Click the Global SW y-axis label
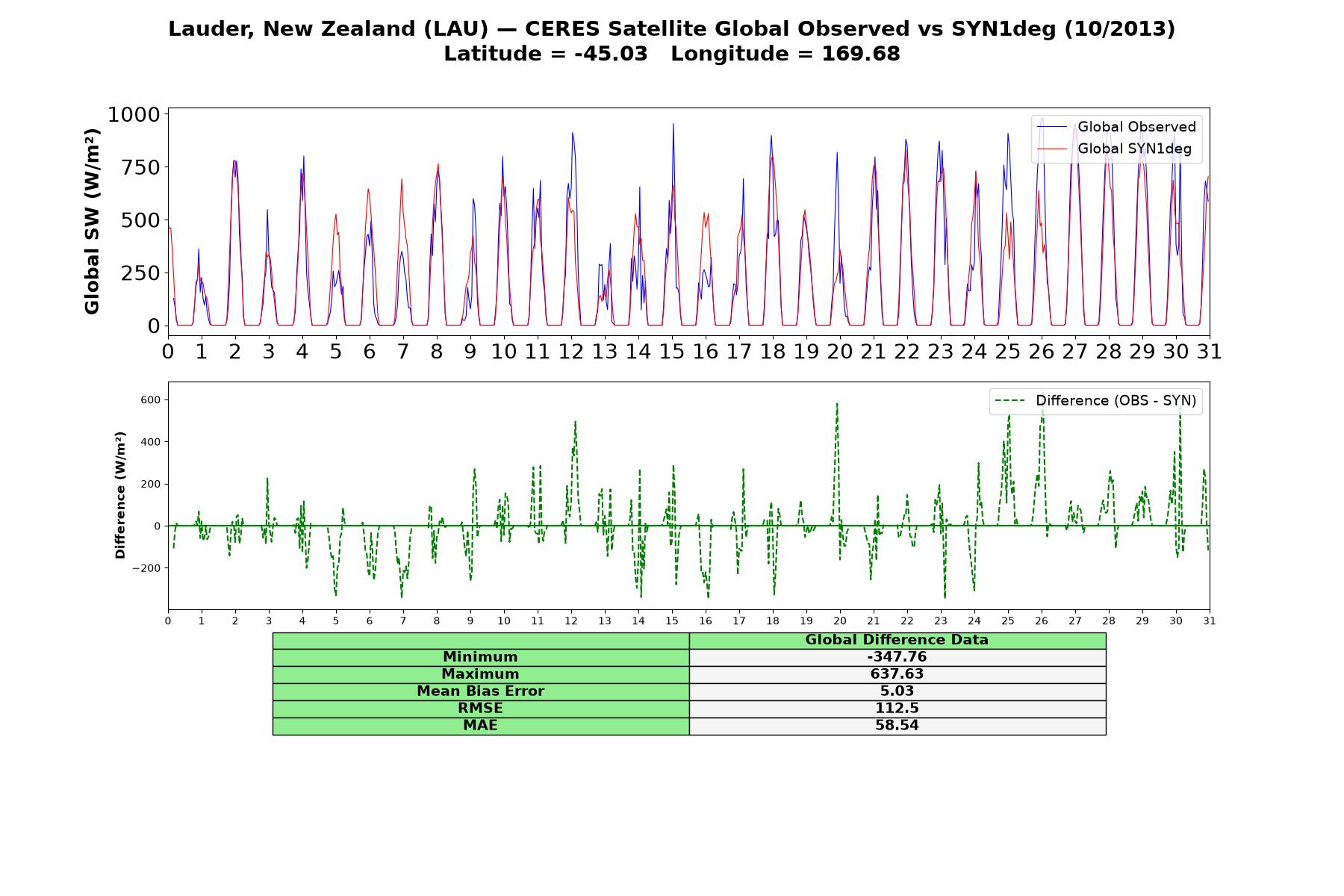 92,222
